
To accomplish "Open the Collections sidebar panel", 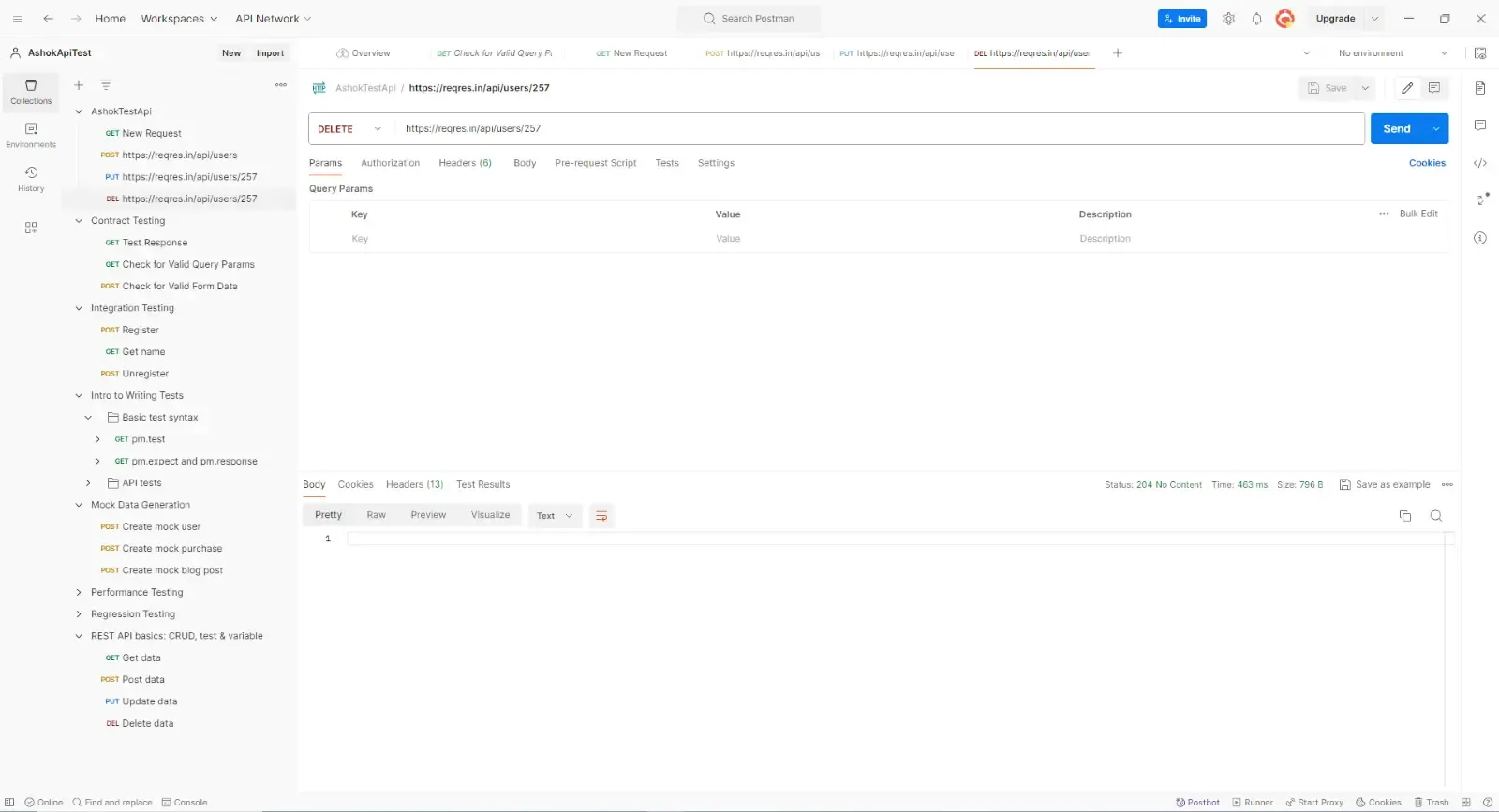I will (31, 91).
